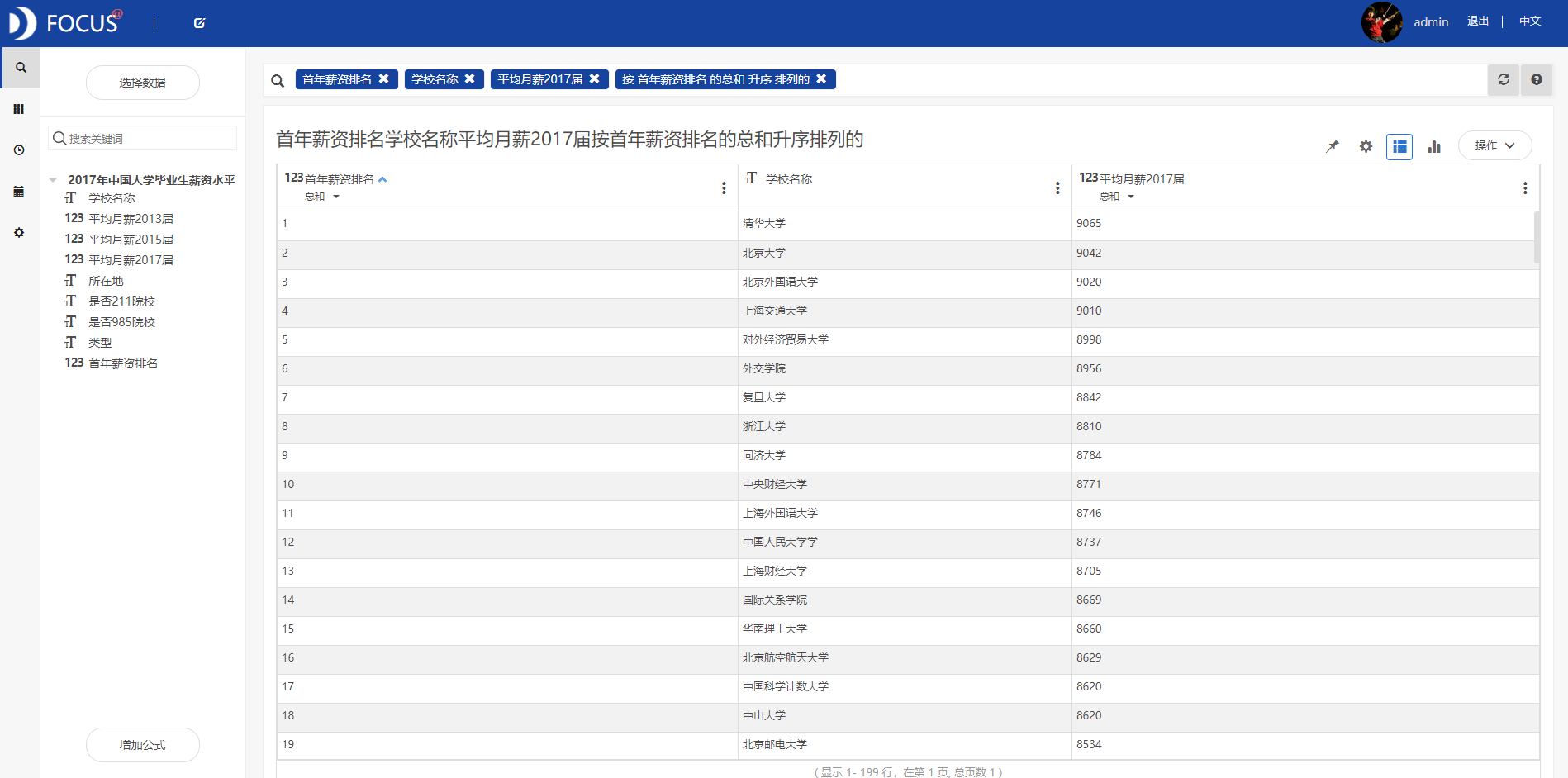
Task: Select the search icon in the left sidebar
Action: [x=20, y=68]
